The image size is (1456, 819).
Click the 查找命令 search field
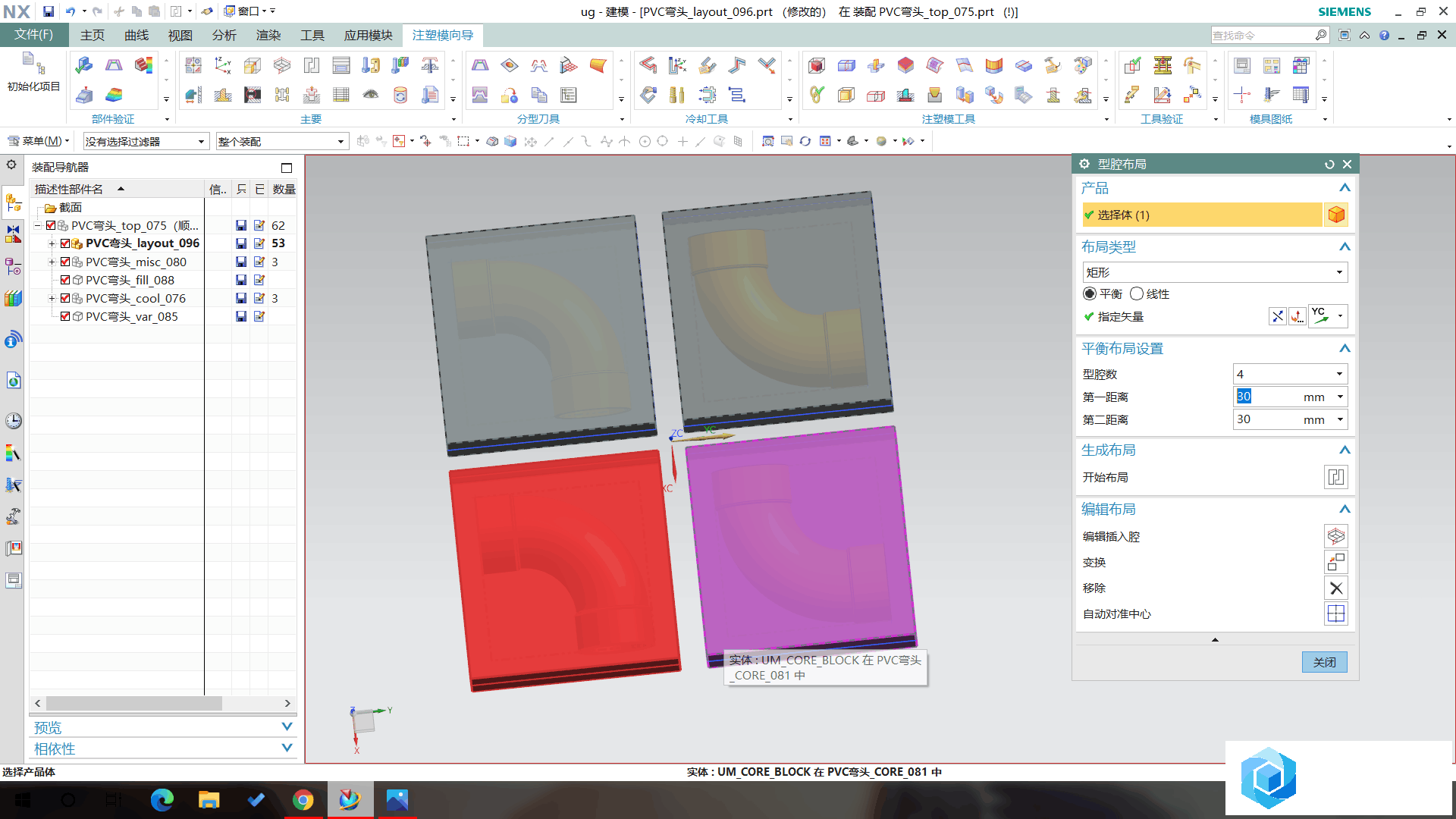1262,35
